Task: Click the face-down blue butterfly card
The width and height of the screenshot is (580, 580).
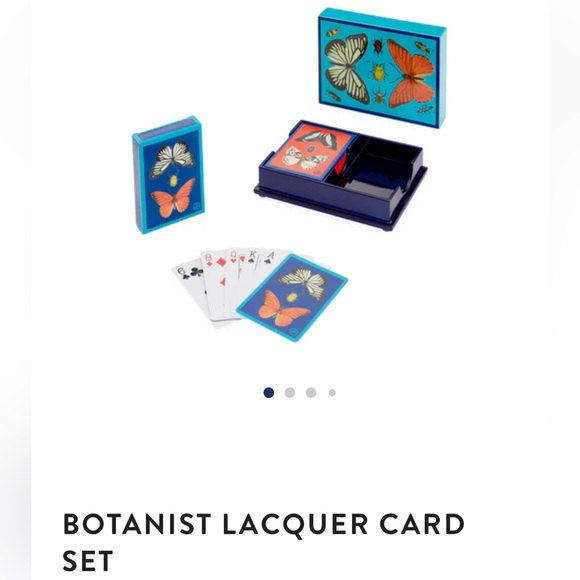Action: [x=292, y=298]
